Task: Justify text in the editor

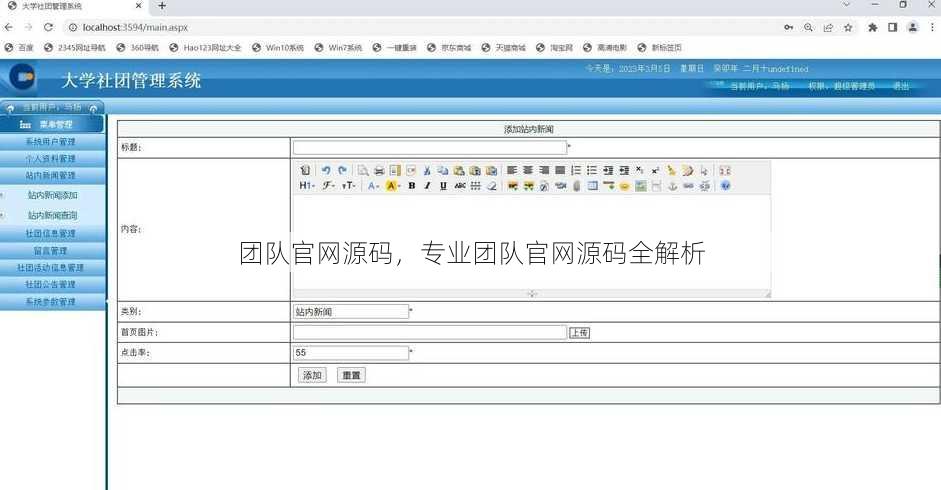Action: 560,171
